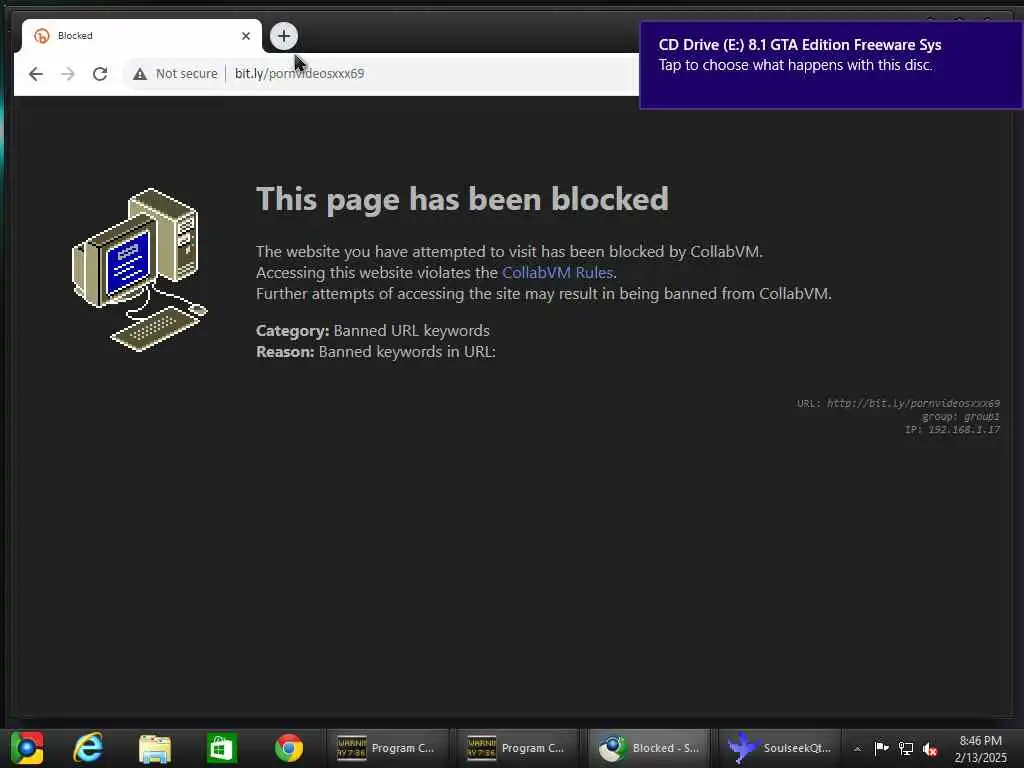Open a new tab with the plus button
Image resolution: width=1024 pixels, height=768 pixels.
283,36
